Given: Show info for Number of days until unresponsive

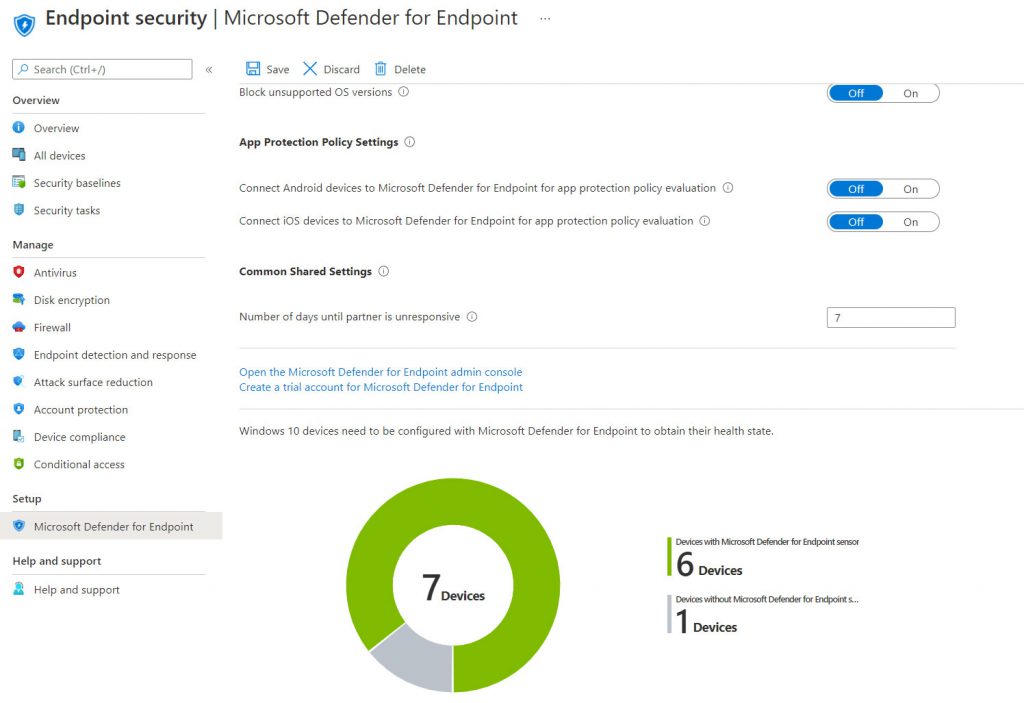Looking at the screenshot, I should coord(472,317).
